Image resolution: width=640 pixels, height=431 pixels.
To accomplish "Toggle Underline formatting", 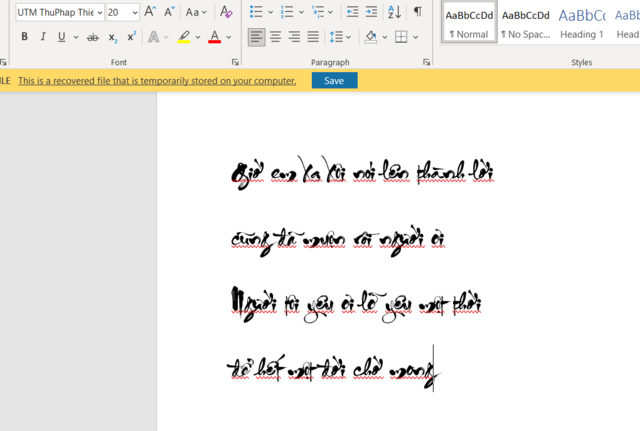I will click(62, 37).
